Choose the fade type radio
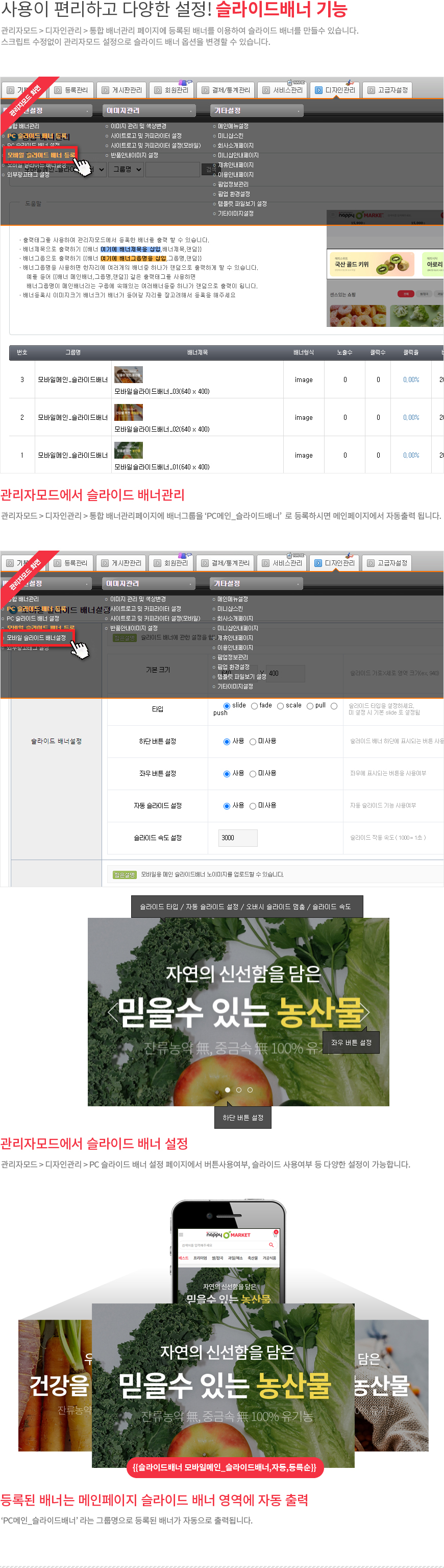Viewport: 444px width, 1568px height. click(254, 705)
